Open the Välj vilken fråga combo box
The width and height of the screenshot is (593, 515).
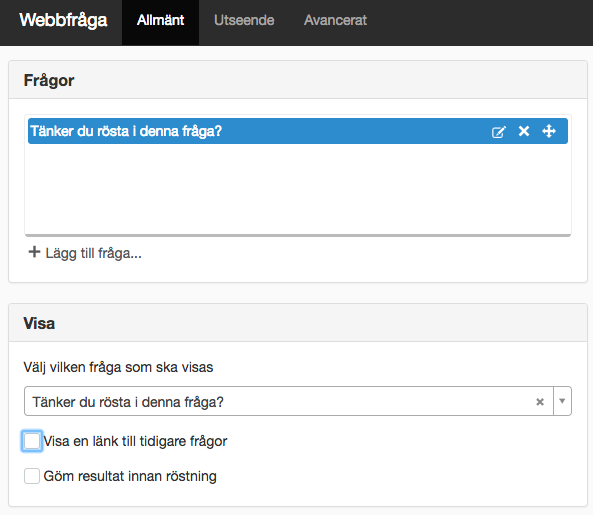[x=298, y=401]
